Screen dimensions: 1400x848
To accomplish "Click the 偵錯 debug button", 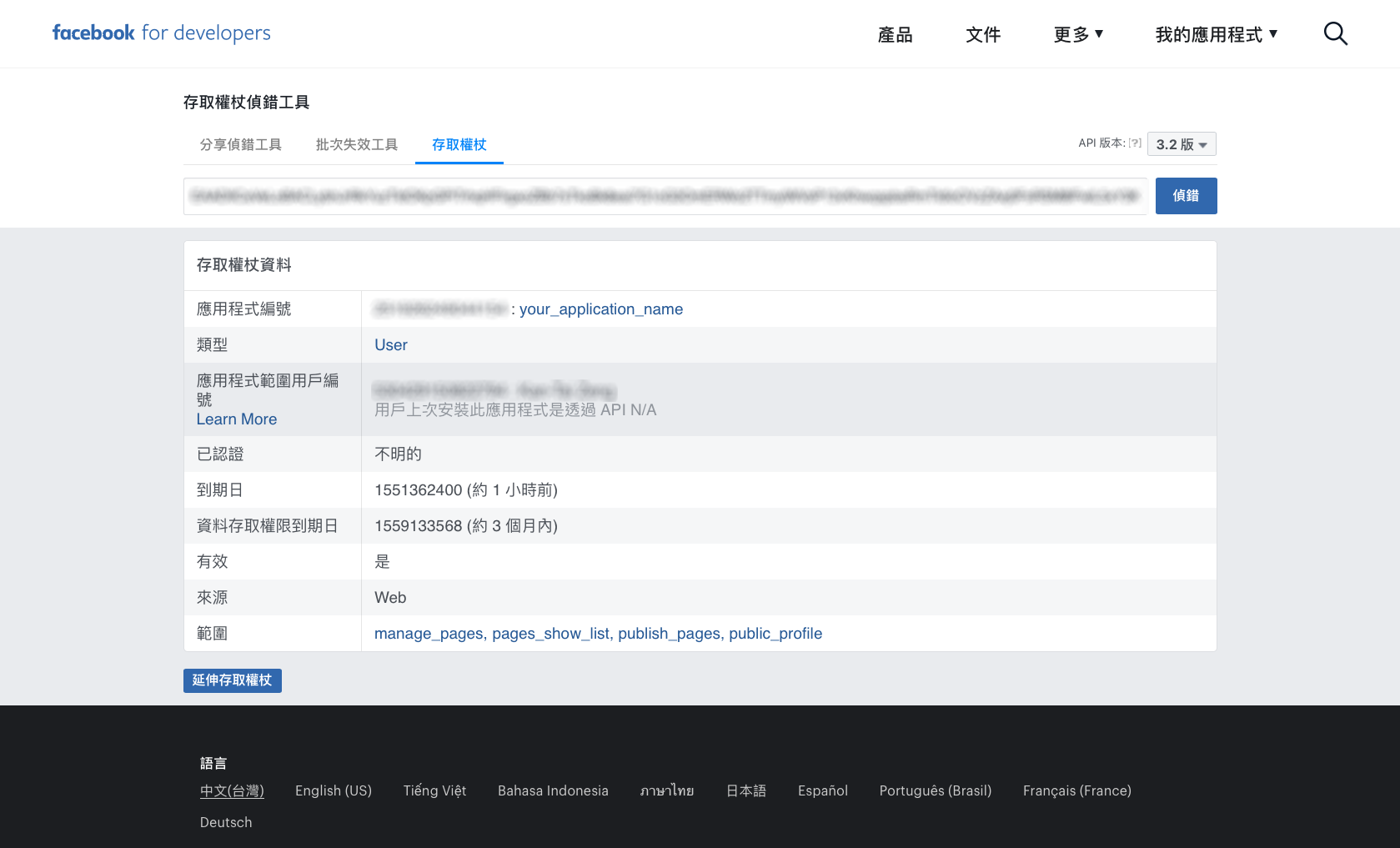I will [1186, 196].
